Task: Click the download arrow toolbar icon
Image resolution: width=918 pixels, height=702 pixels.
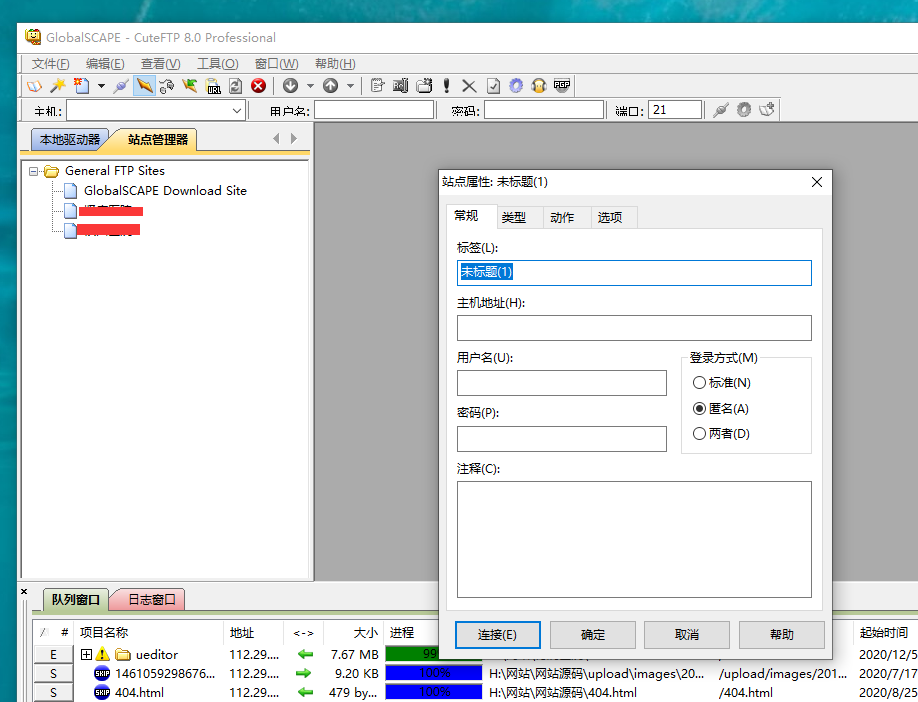Action: click(290, 86)
